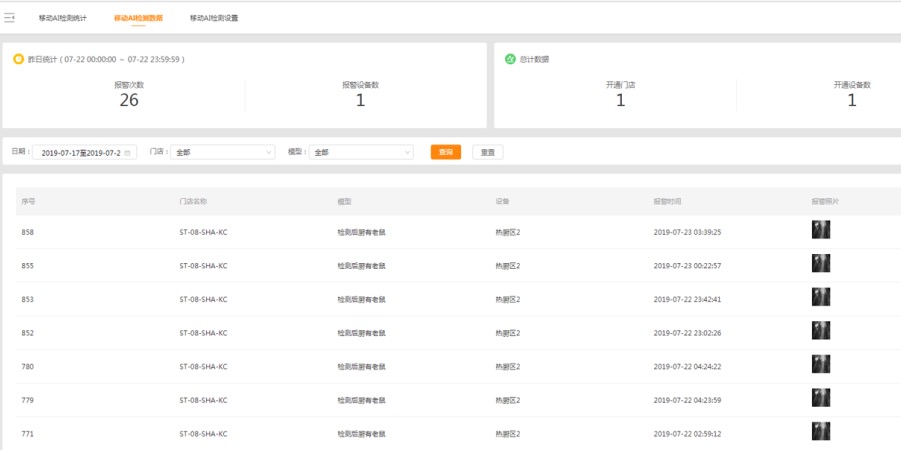Click alarm time 2019-07-22 23:42:41
Viewport: 901px width, 450px height.
(x=687, y=299)
